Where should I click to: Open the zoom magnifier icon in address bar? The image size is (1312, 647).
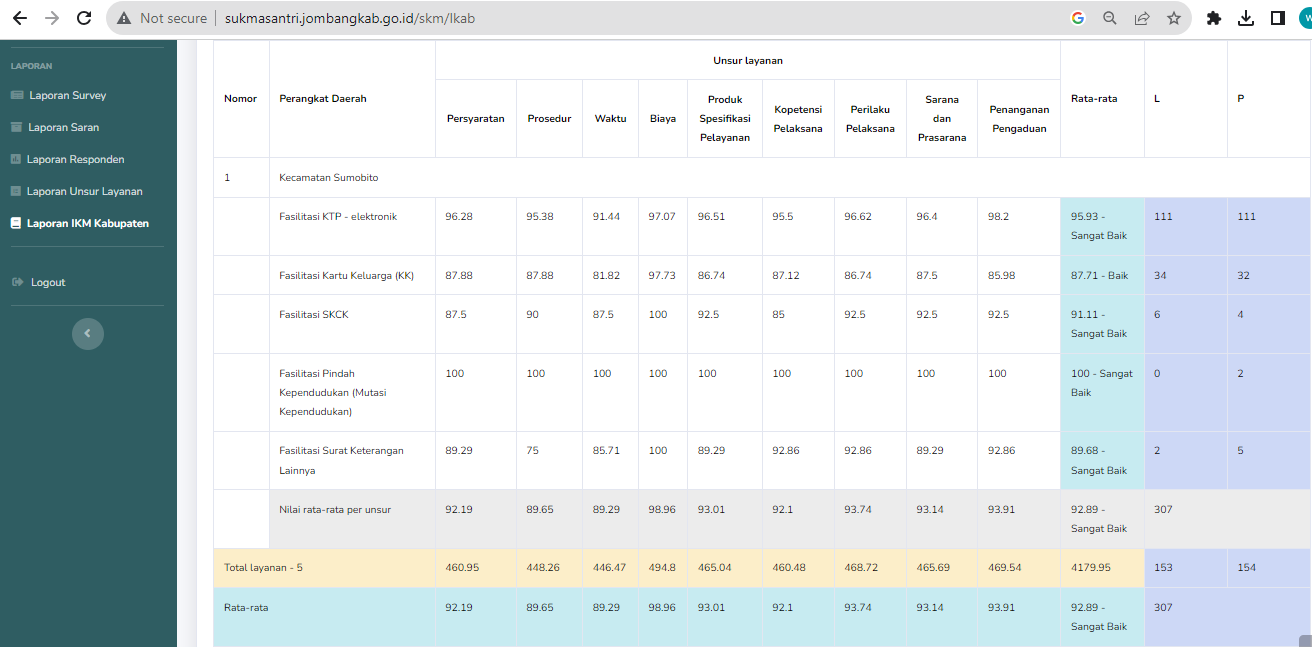(1110, 18)
